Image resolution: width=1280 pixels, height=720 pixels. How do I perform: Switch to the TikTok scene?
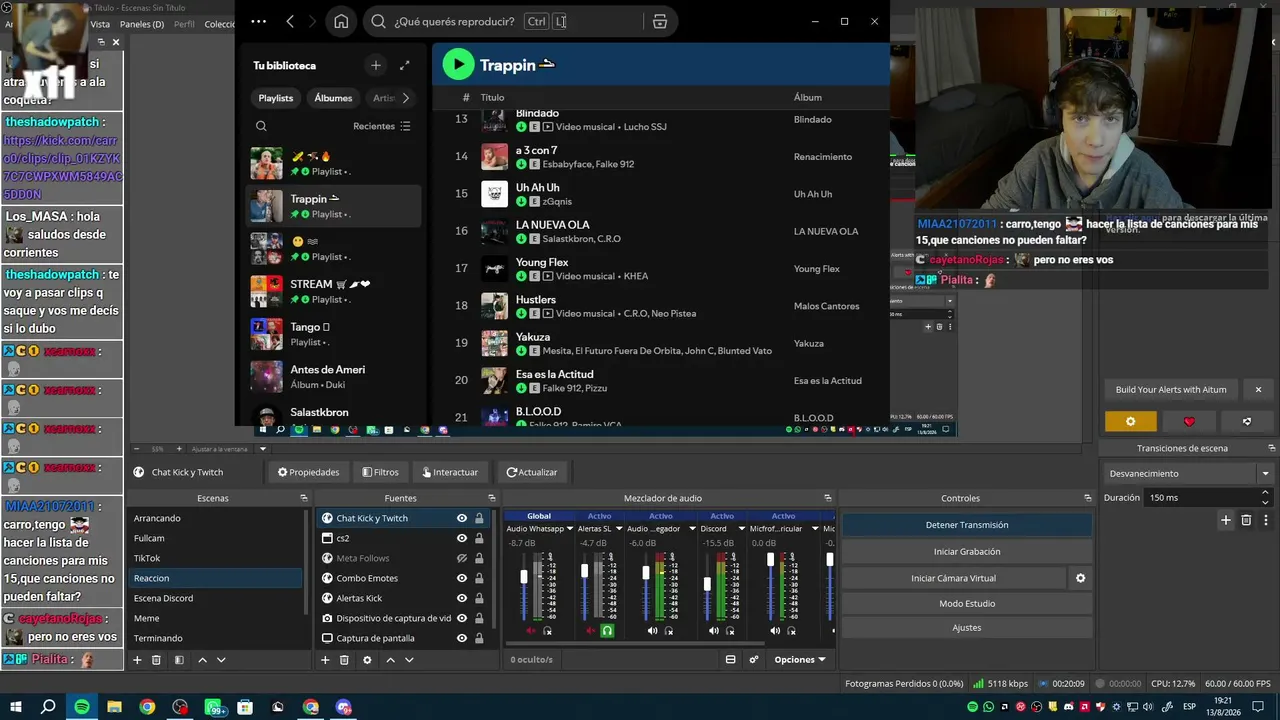[216, 558]
